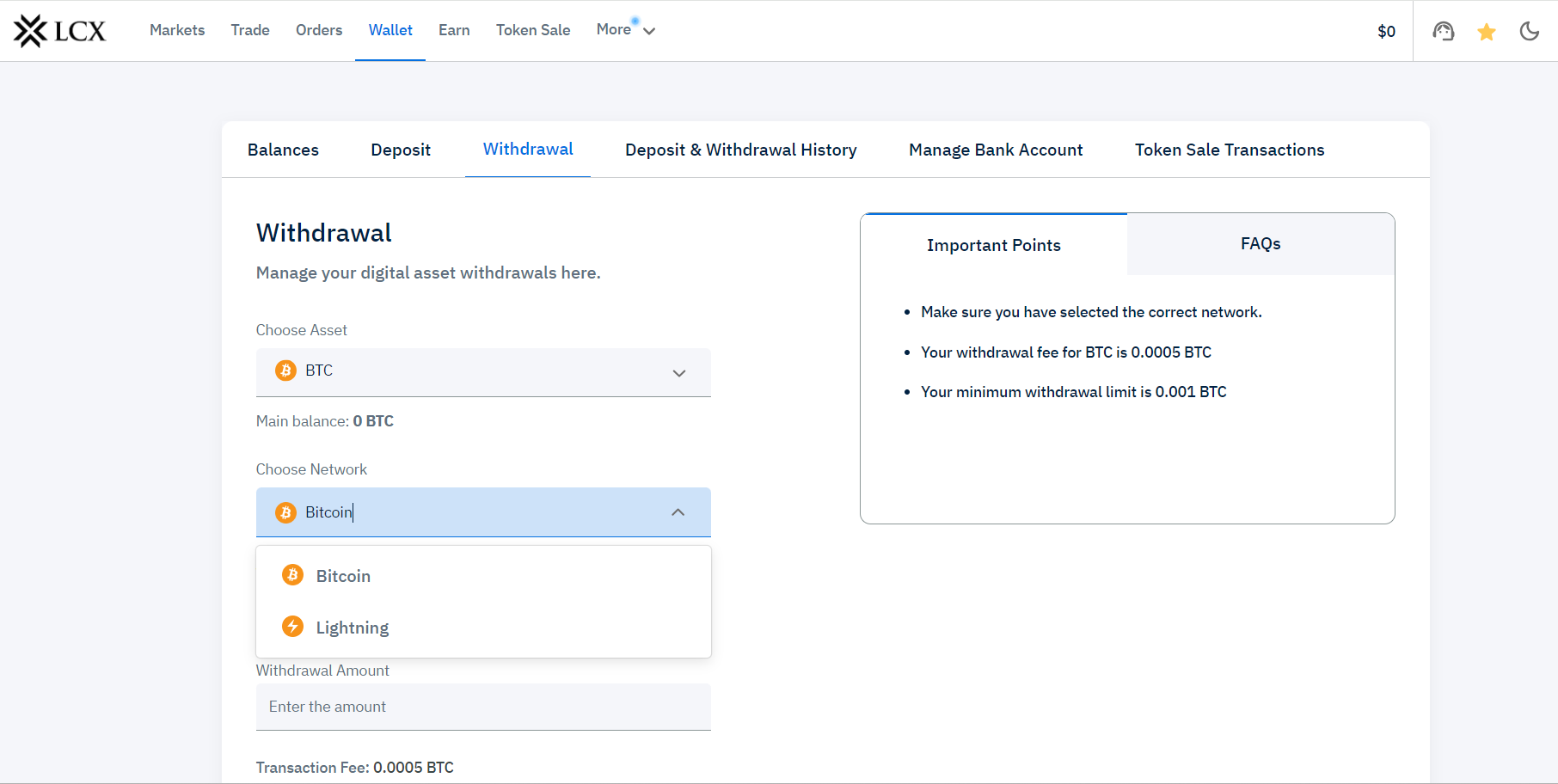Click the yellow star favorites icon
The width and height of the screenshot is (1558, 784).
(x=1486, y=32)
